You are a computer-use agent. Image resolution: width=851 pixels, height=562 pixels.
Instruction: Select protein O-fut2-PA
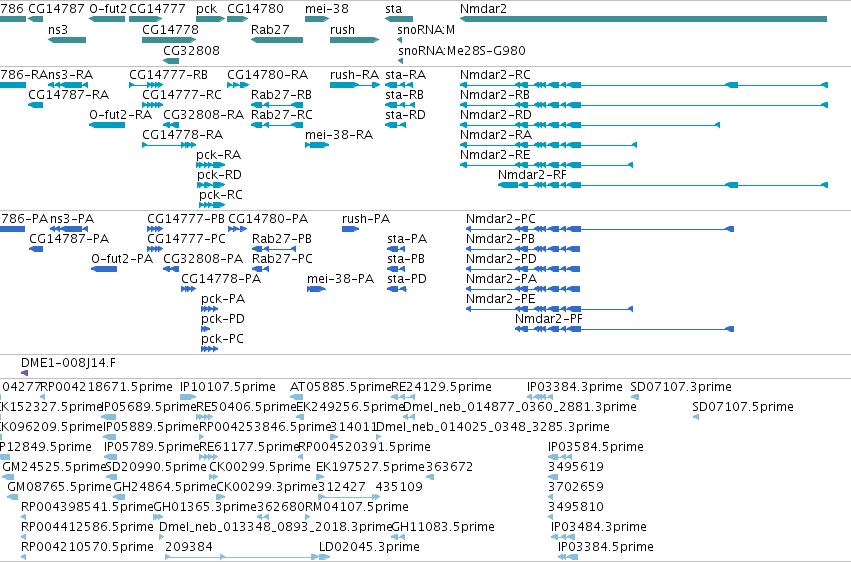(122, 259)
